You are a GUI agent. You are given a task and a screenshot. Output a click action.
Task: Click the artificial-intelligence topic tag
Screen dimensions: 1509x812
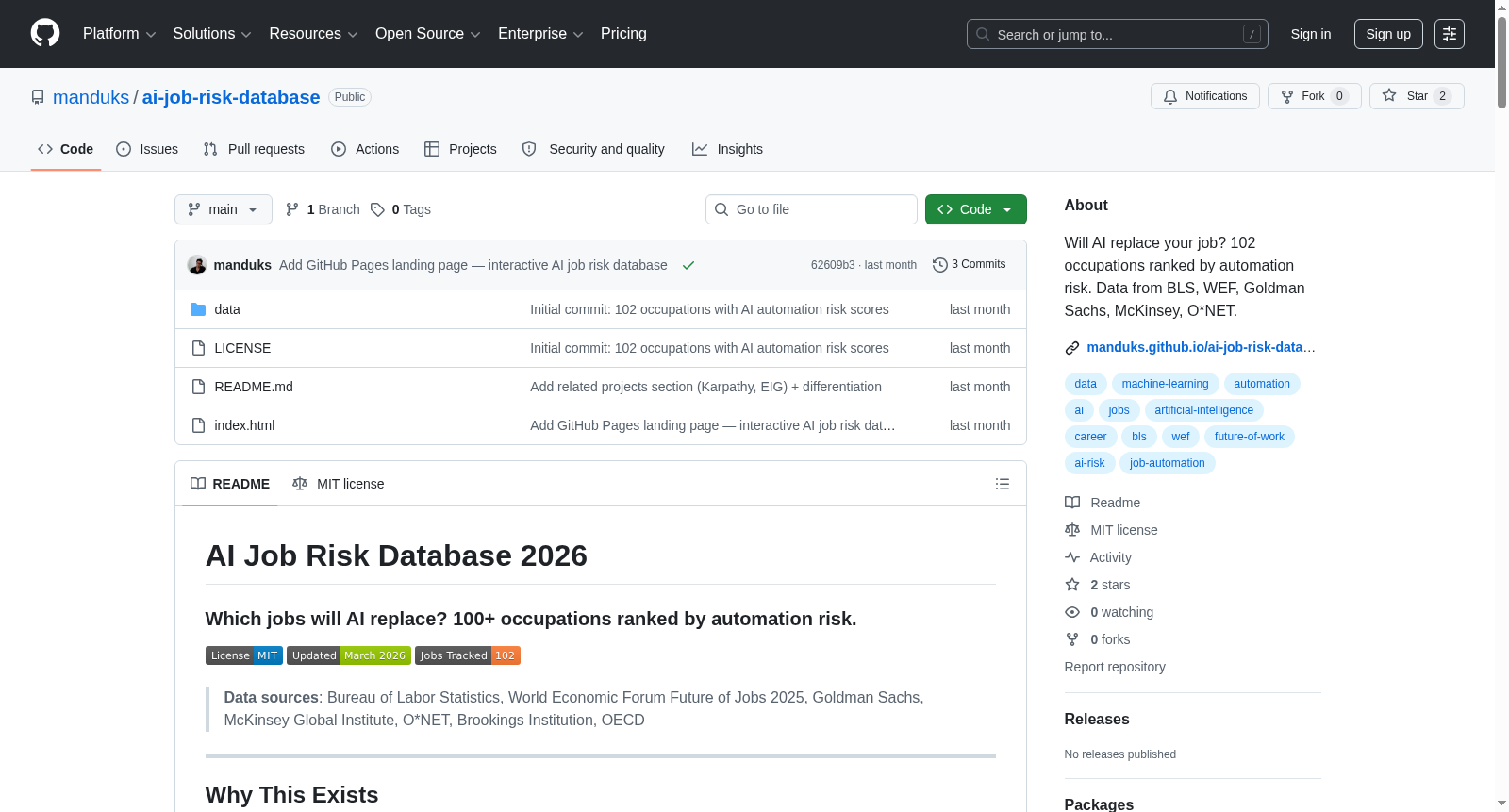click(x=1204, y=410)
